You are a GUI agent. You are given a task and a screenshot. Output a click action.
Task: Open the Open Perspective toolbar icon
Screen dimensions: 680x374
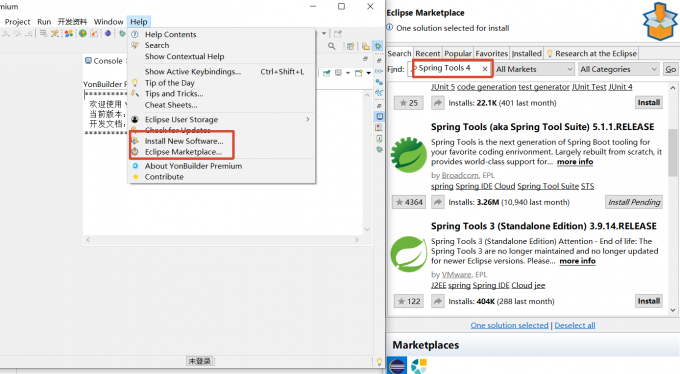click(x=350, y=46)
